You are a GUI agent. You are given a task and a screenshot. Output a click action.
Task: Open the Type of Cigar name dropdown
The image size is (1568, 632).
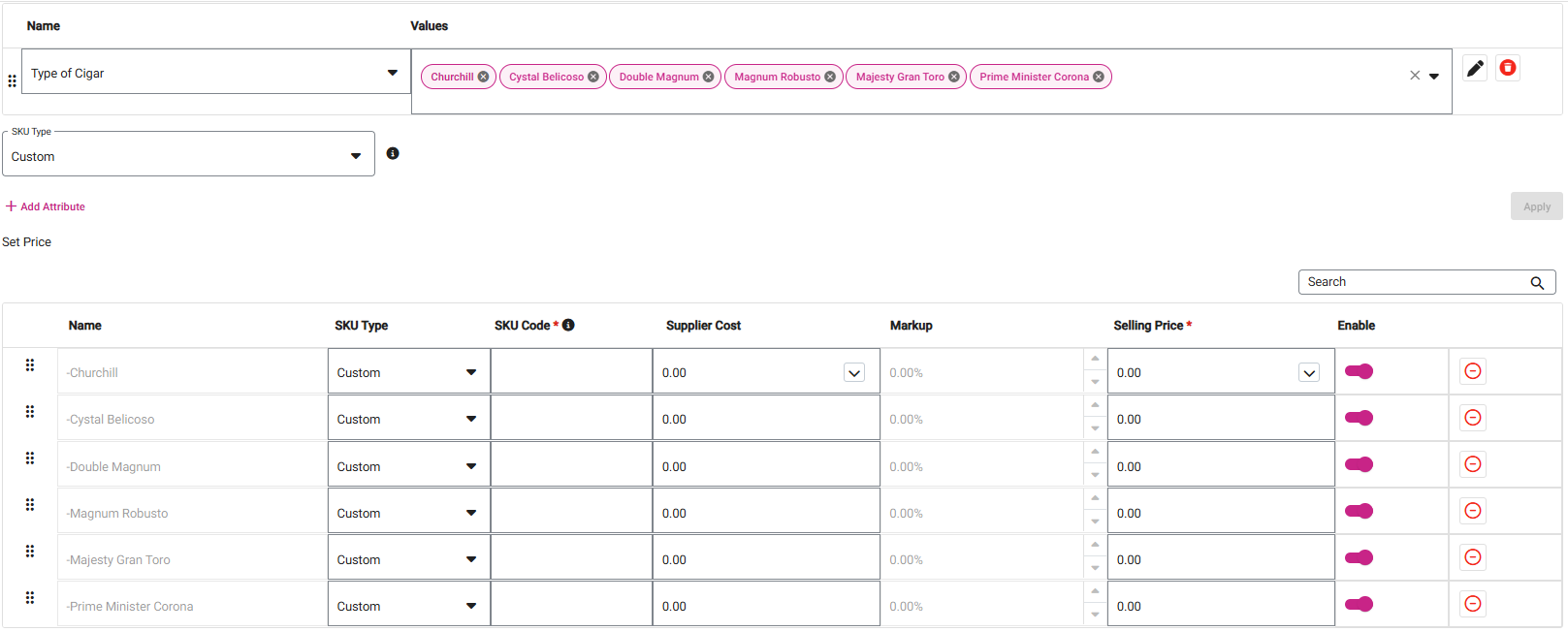392,73
